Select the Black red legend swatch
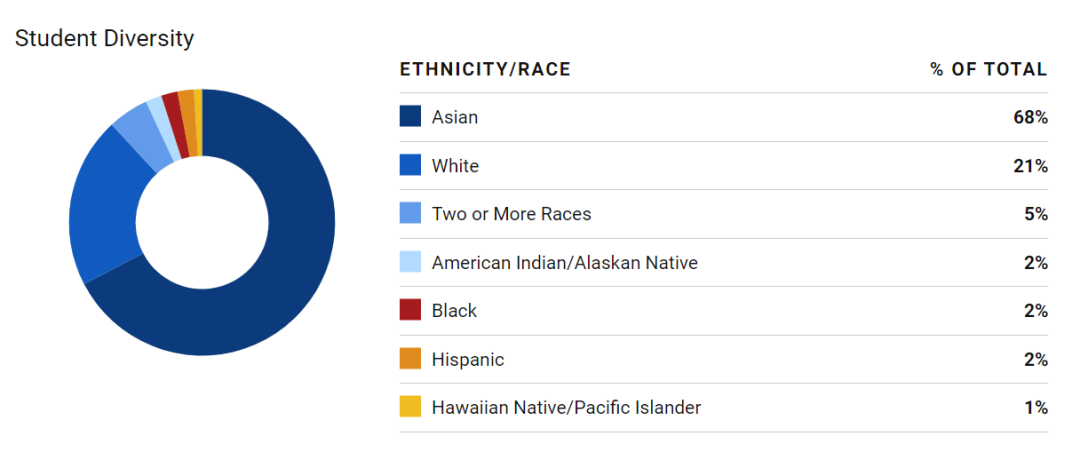1080x452 pixels. pos(410,310)
